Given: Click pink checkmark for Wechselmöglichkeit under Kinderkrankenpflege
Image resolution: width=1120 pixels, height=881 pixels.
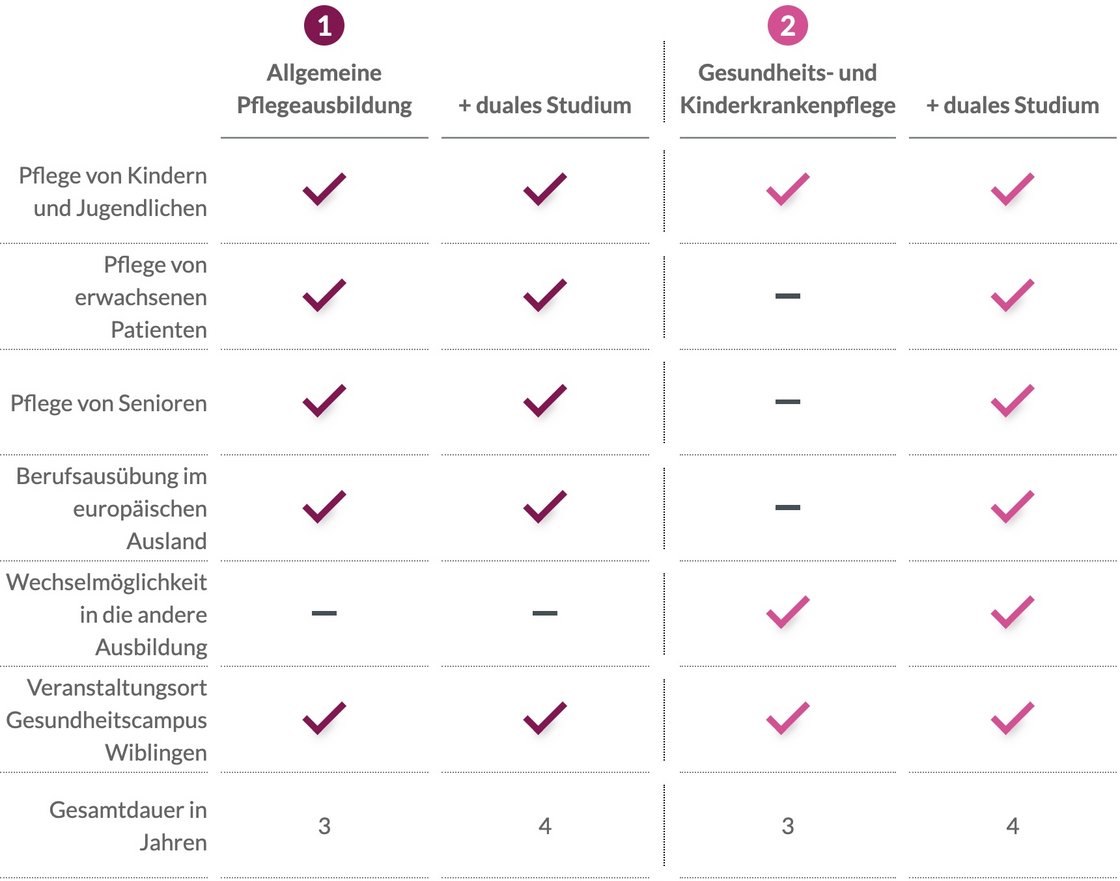Looking at the screenshot, I should click(x=787, y=612).
